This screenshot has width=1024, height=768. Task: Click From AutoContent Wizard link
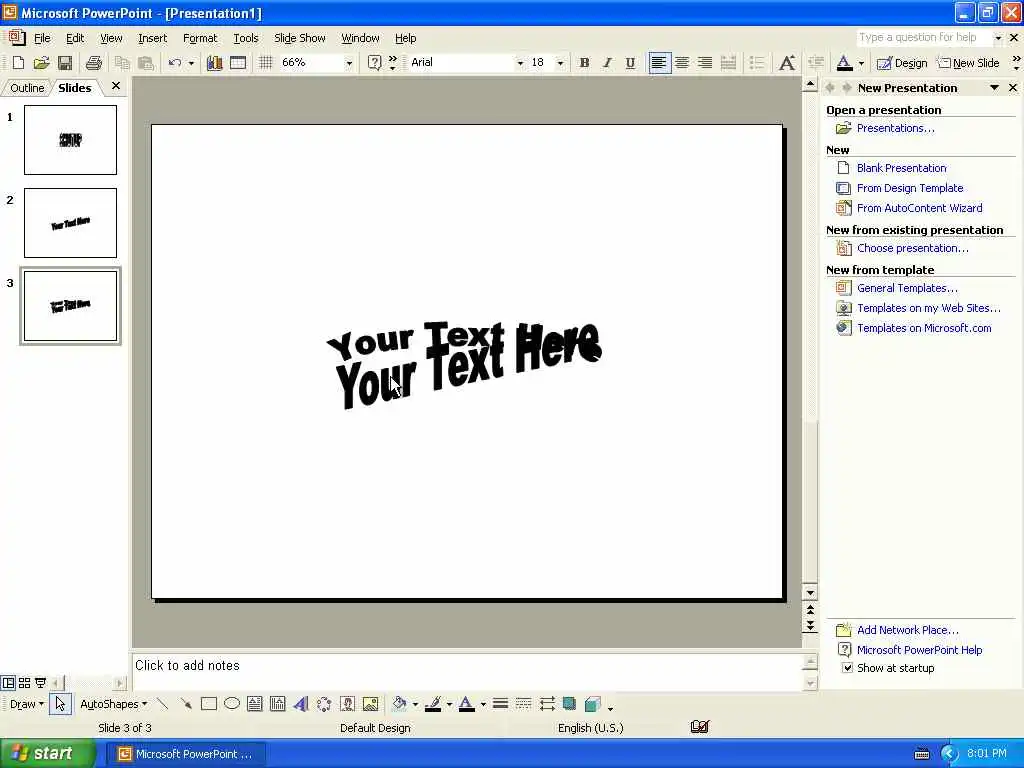point(919,208)
